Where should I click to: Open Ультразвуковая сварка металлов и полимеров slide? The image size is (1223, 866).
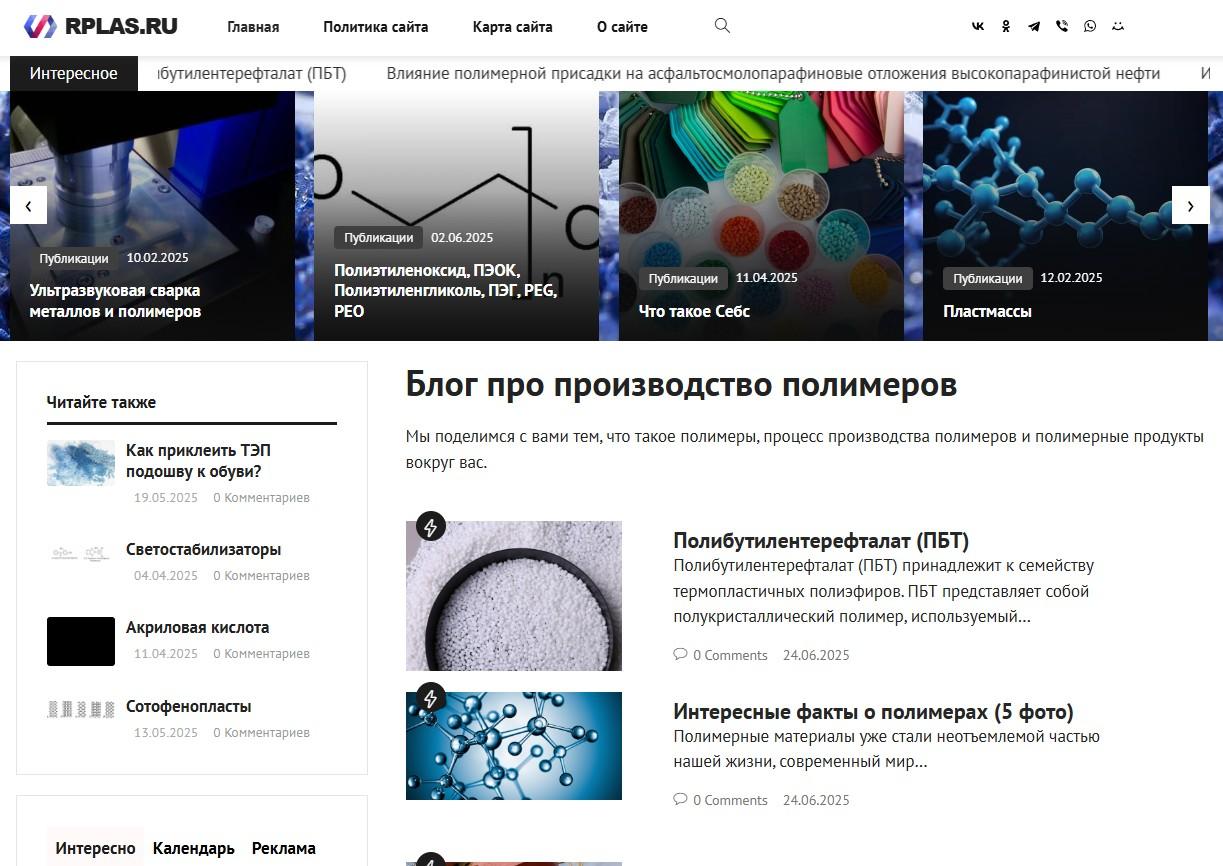[x=115, y=301]
